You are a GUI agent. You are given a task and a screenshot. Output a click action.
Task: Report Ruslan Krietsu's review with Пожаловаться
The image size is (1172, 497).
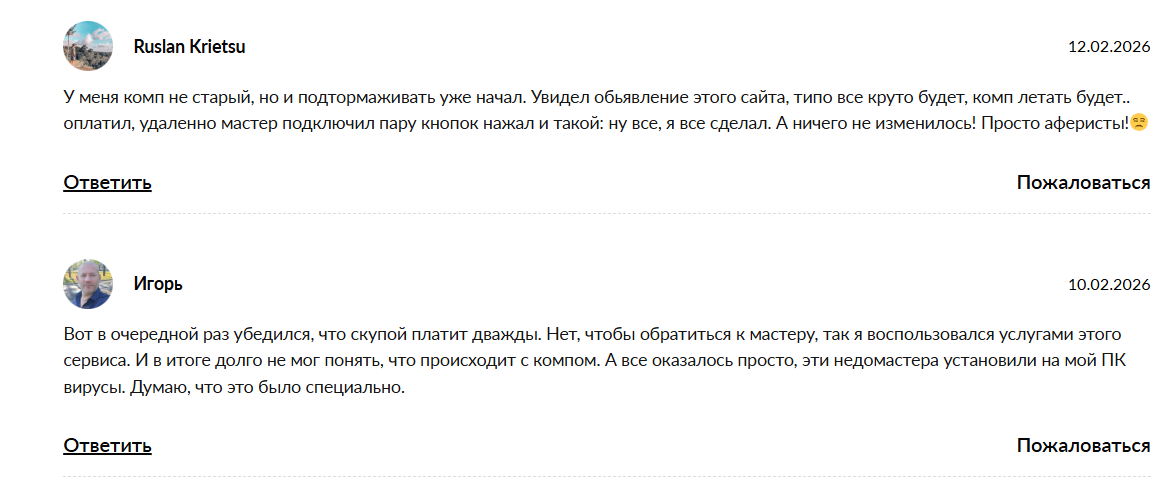pos(1083,182)
